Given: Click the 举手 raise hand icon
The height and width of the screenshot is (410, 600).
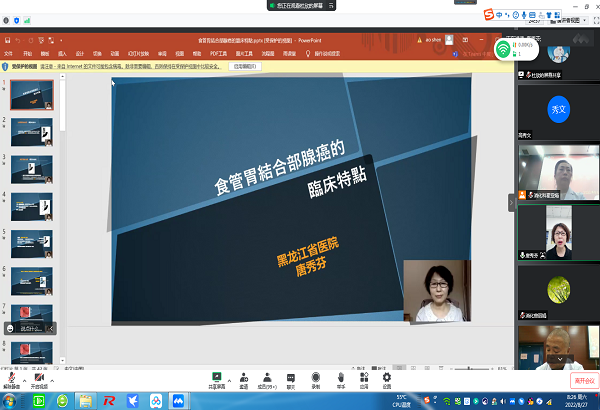Looking at the screenshot, I should pyautogui.click(x=340, y=377).
